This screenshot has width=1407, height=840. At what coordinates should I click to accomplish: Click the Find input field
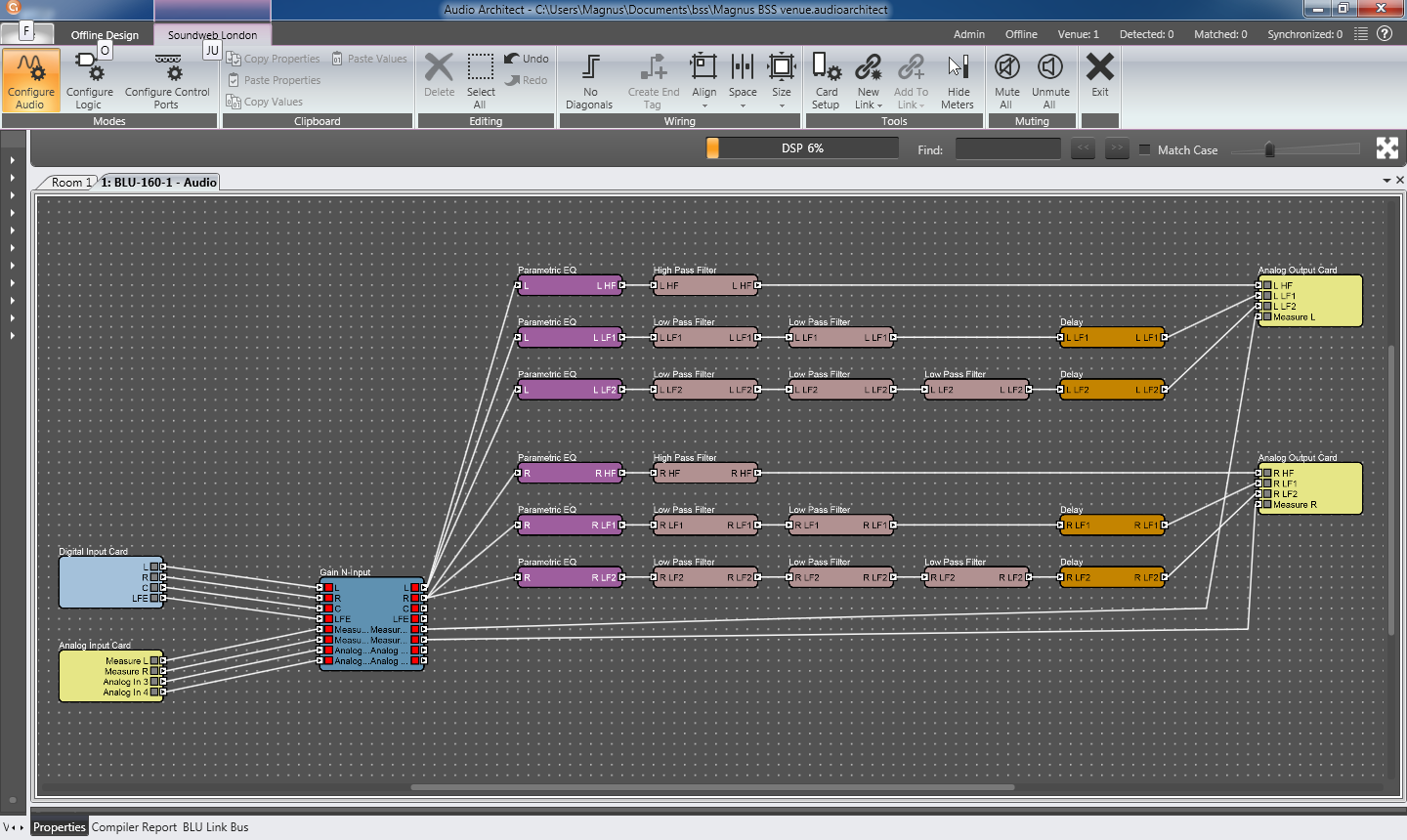[1007, 148]
